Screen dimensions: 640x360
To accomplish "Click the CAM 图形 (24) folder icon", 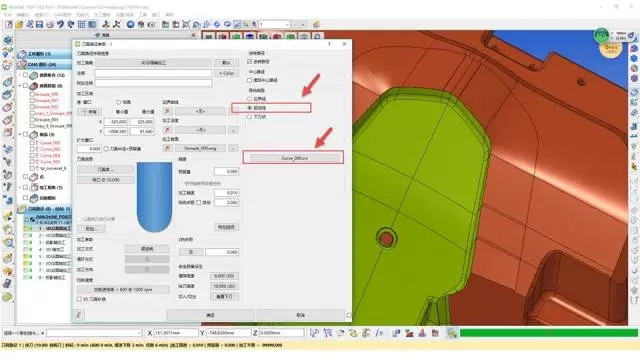I will (22, 64).
